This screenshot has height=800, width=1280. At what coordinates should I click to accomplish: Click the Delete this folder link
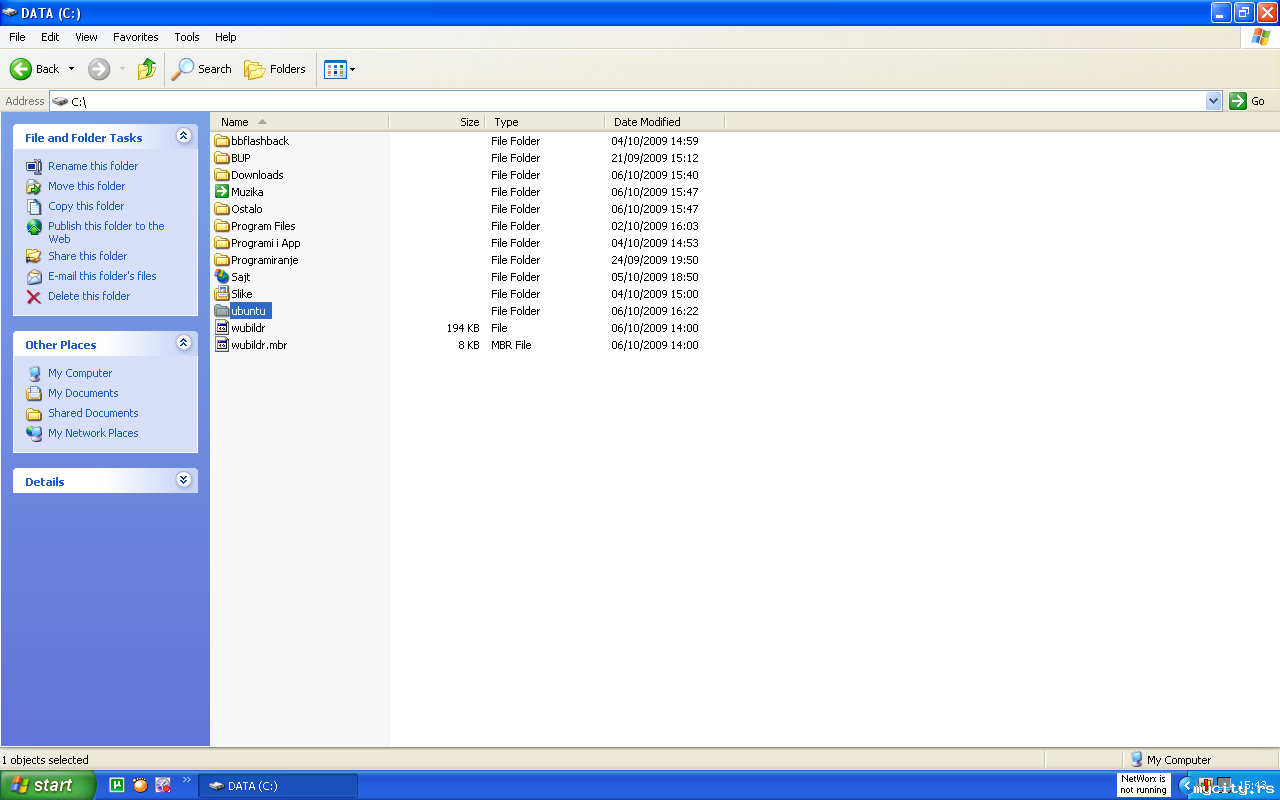89,296
